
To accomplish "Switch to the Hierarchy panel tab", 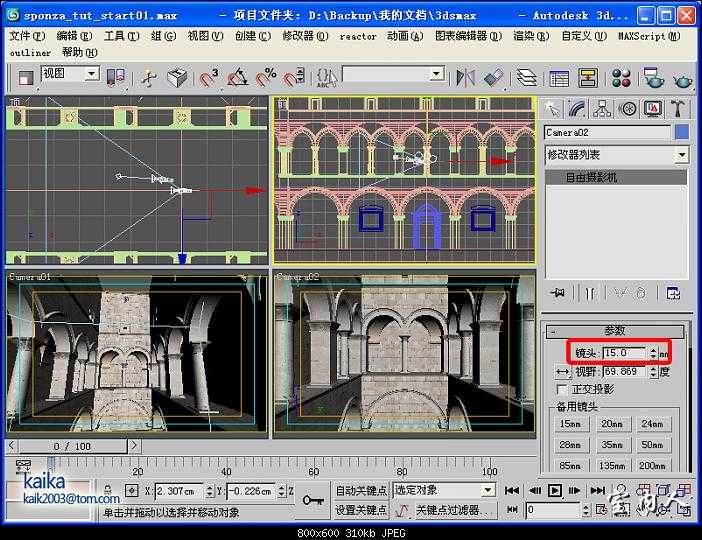I will pos(602,109).
